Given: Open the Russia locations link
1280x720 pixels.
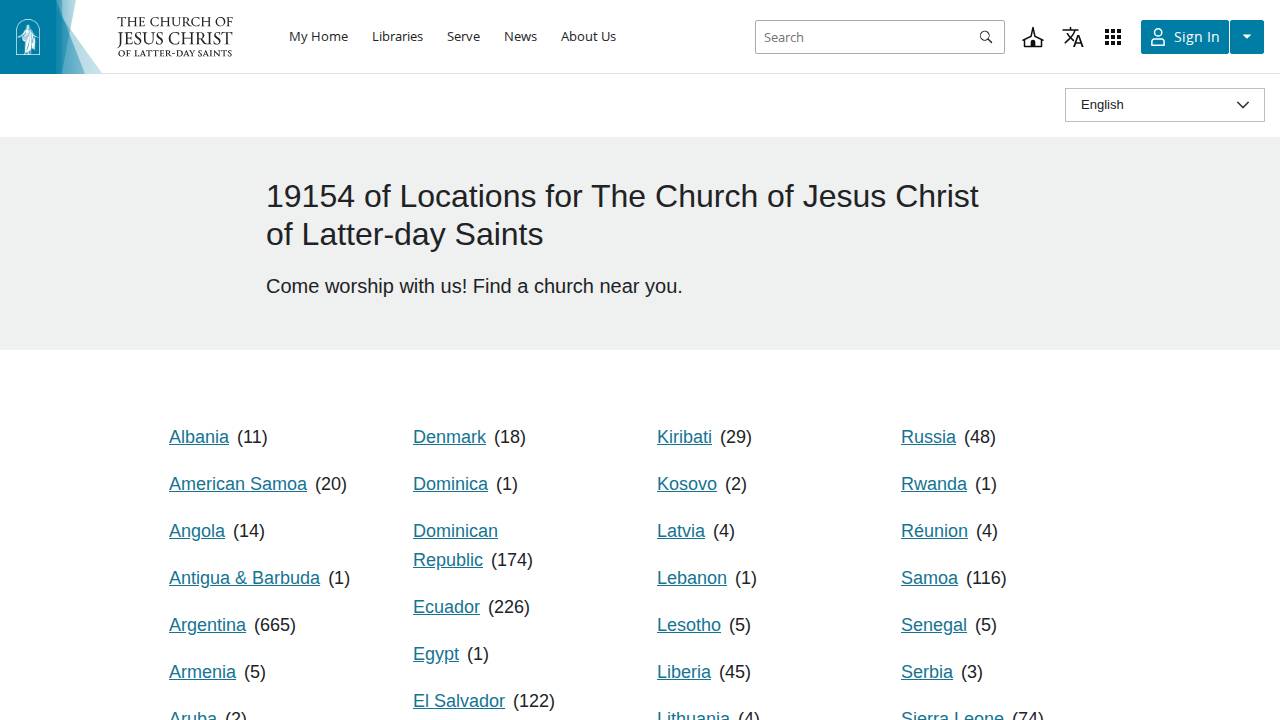Looking at the screenshot, I should 928,437.
